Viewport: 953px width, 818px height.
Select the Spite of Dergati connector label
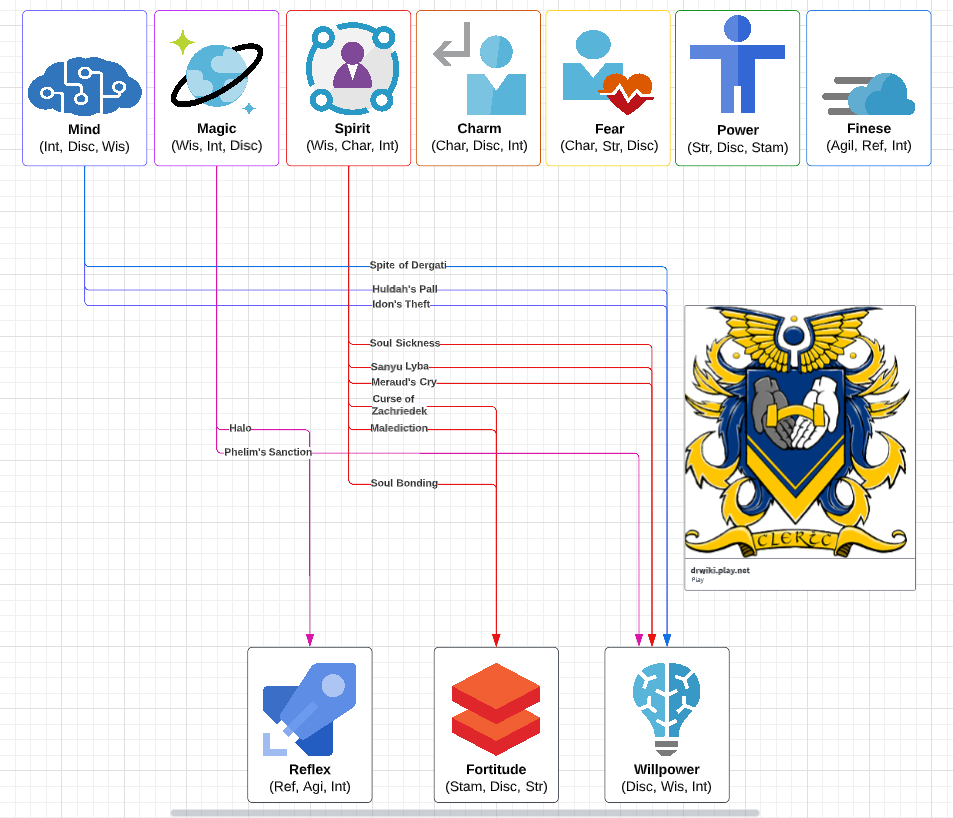coord(407,265)
